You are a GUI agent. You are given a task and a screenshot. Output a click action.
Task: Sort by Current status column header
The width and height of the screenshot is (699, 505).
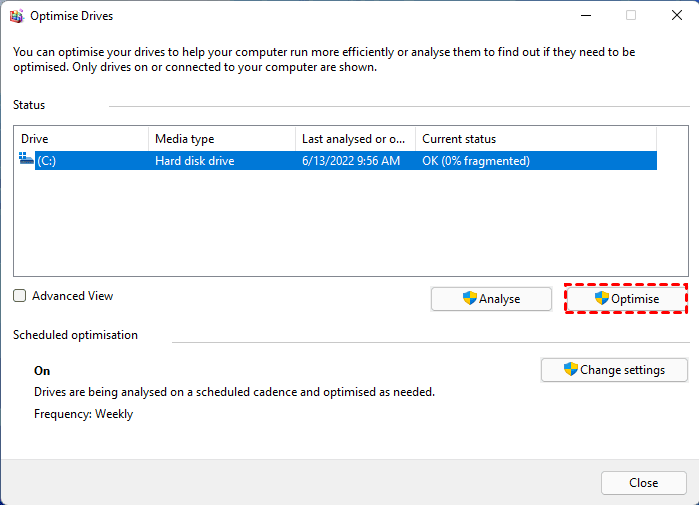534,139
